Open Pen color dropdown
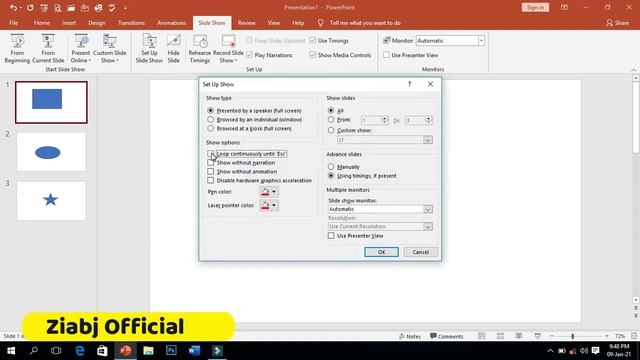The image size is (640, 360). pyautogui.click(x=274, y=192)
